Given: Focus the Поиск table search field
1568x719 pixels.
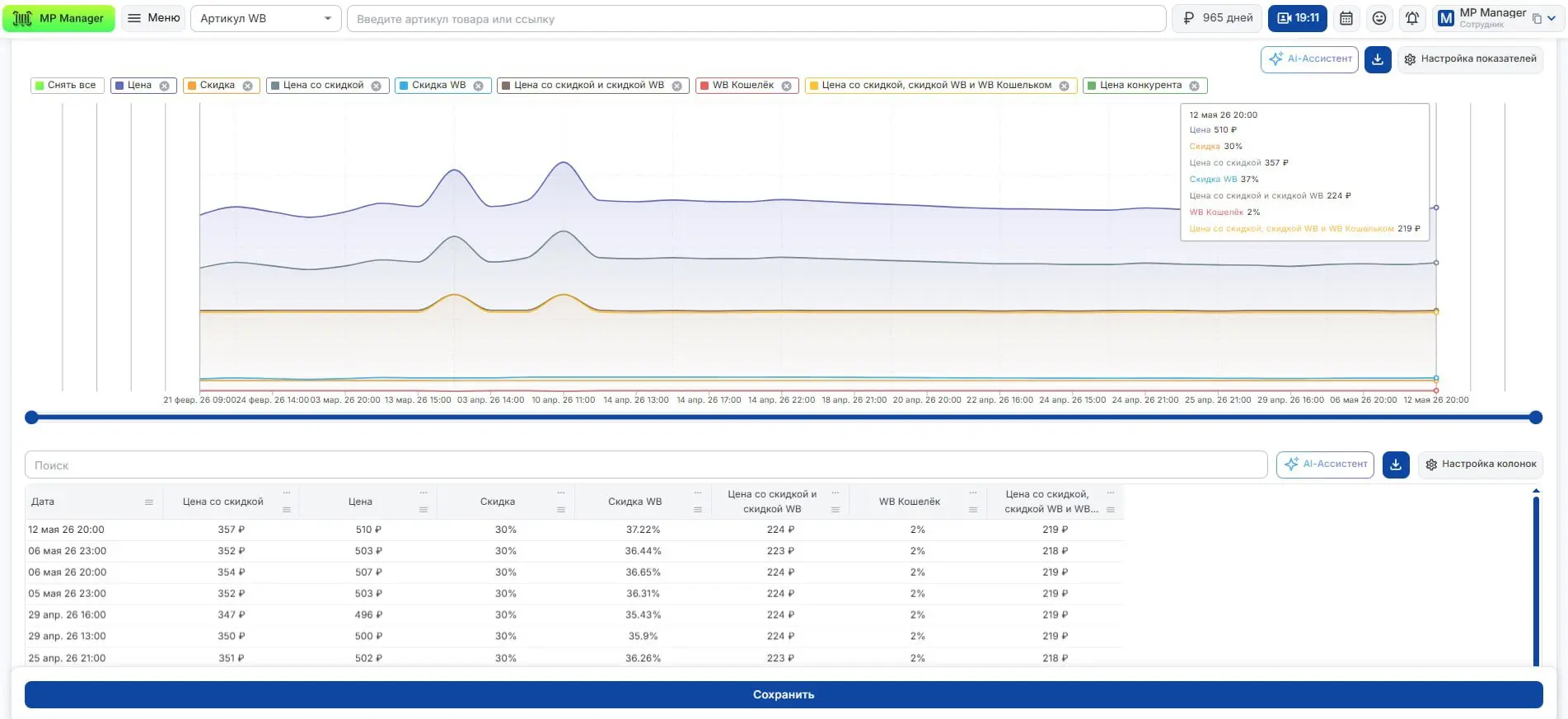Looking at the screenshot, I should pos(646,465).
